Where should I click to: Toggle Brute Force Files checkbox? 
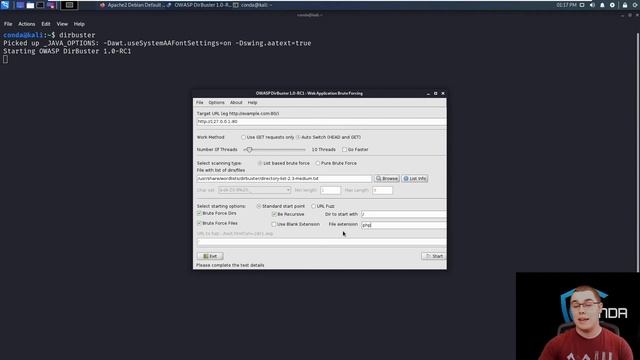(199, 223)
